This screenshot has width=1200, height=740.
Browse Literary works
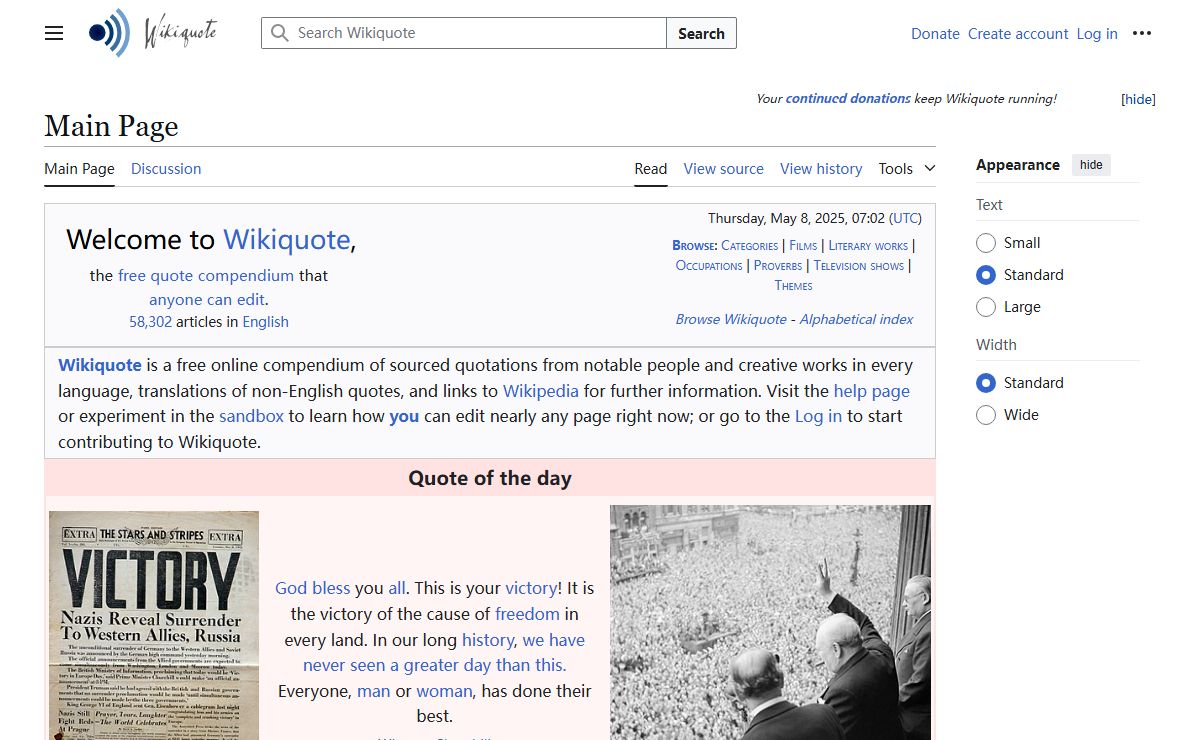[x=868, y=246]
